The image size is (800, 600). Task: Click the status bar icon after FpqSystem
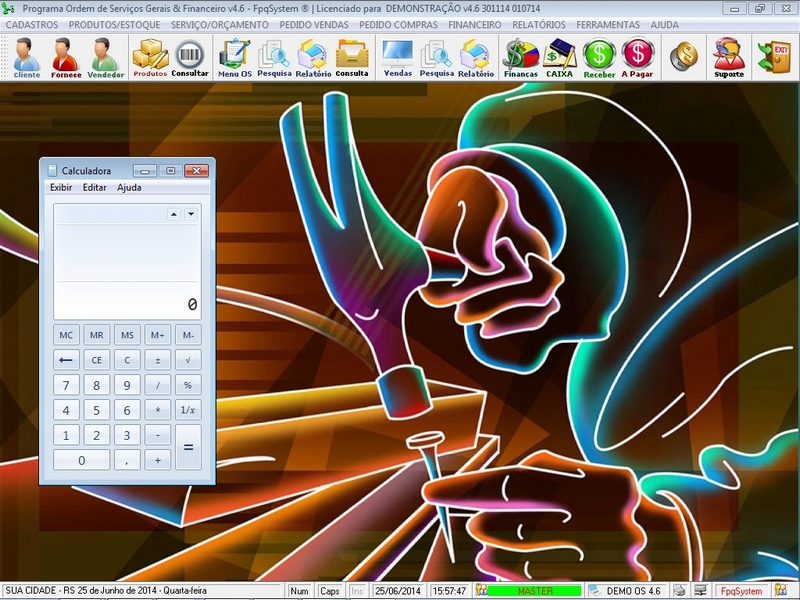(781, 590)
